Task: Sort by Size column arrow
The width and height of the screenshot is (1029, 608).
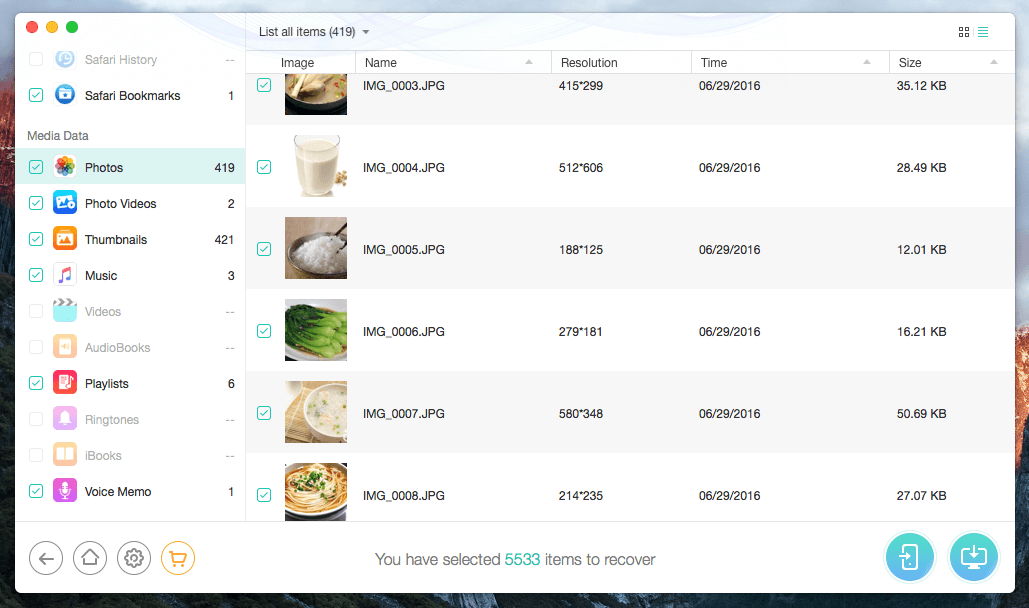Action: (994, 62)
